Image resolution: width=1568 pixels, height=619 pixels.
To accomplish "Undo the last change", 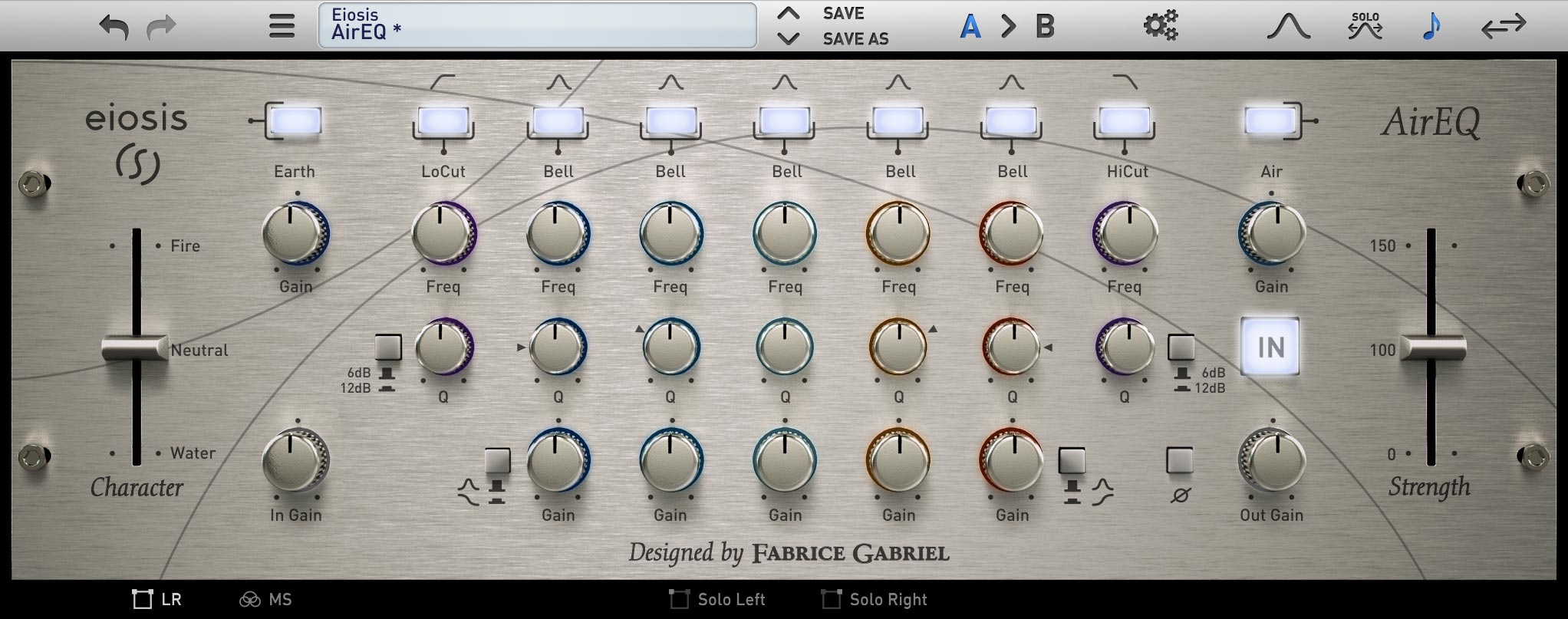I will (x=114, y=27).
